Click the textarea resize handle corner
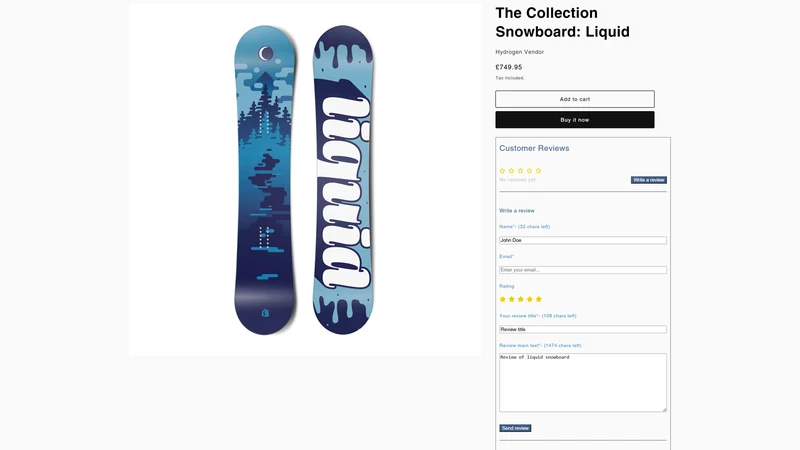The width and height of the screenshot is (800, 450). pos(664,409)
